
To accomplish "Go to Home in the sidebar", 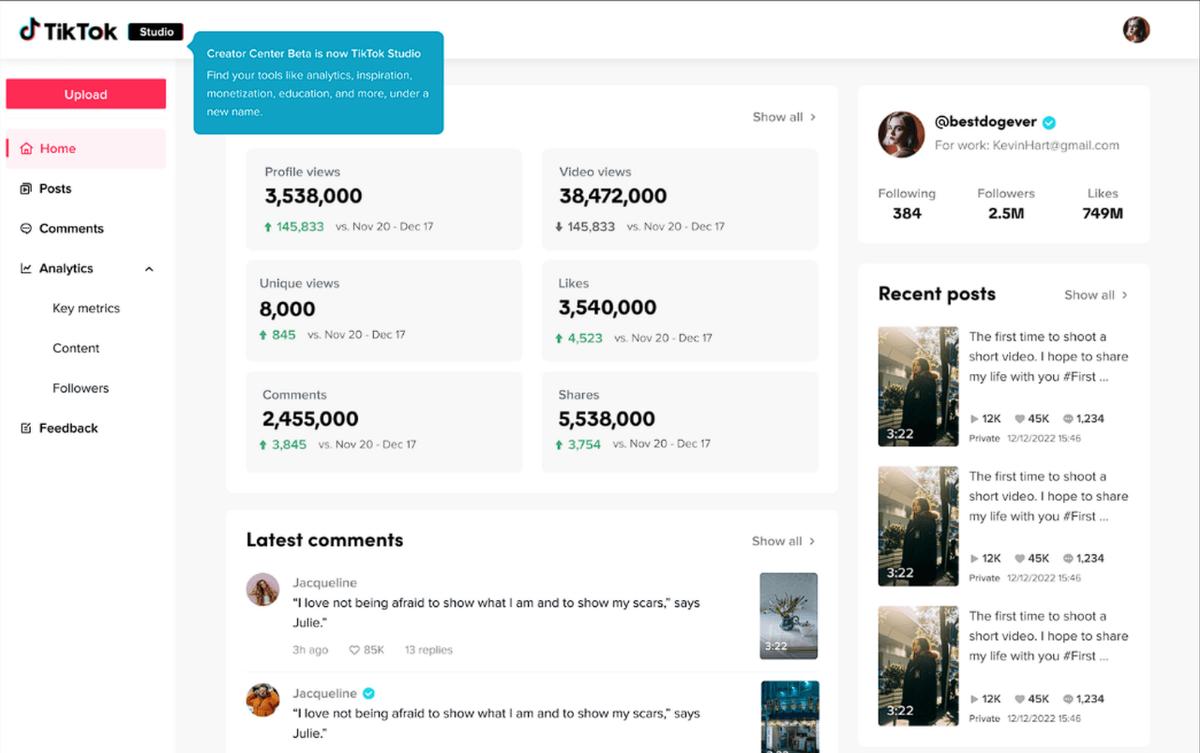I will pos(86,149).
